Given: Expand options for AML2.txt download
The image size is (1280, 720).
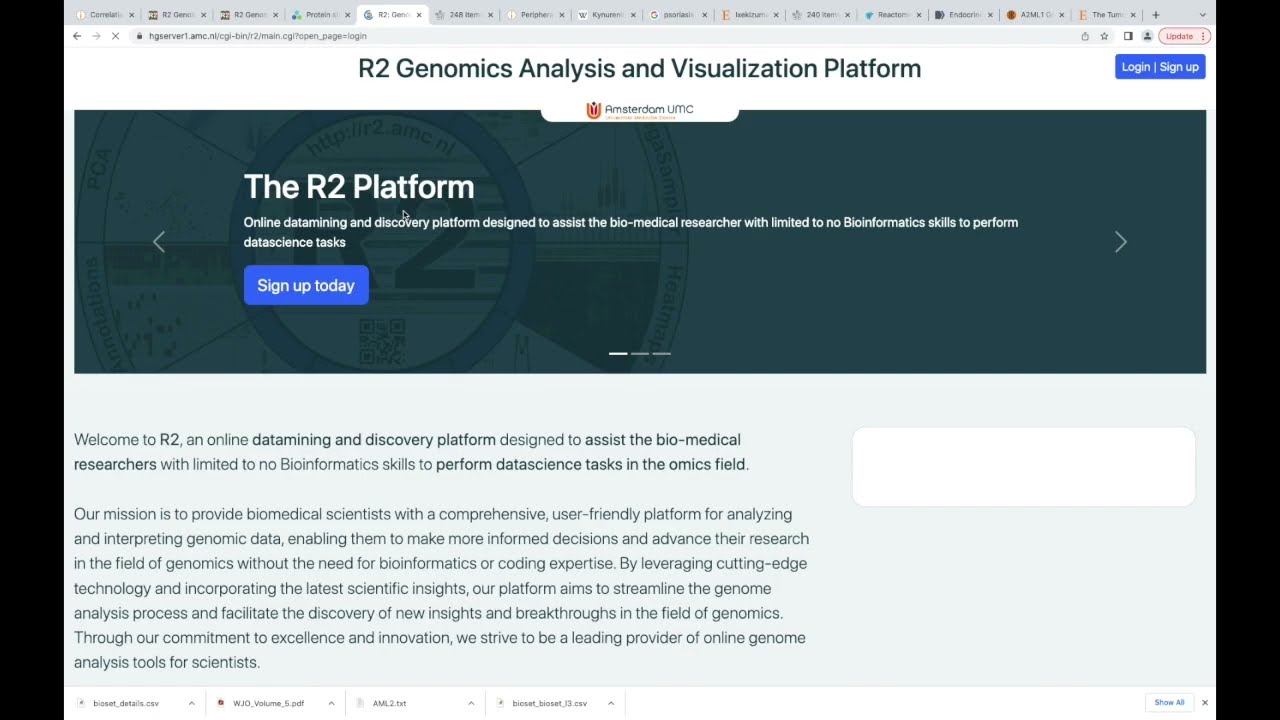Looking at the screenshot, I should (x=471, y=703).
